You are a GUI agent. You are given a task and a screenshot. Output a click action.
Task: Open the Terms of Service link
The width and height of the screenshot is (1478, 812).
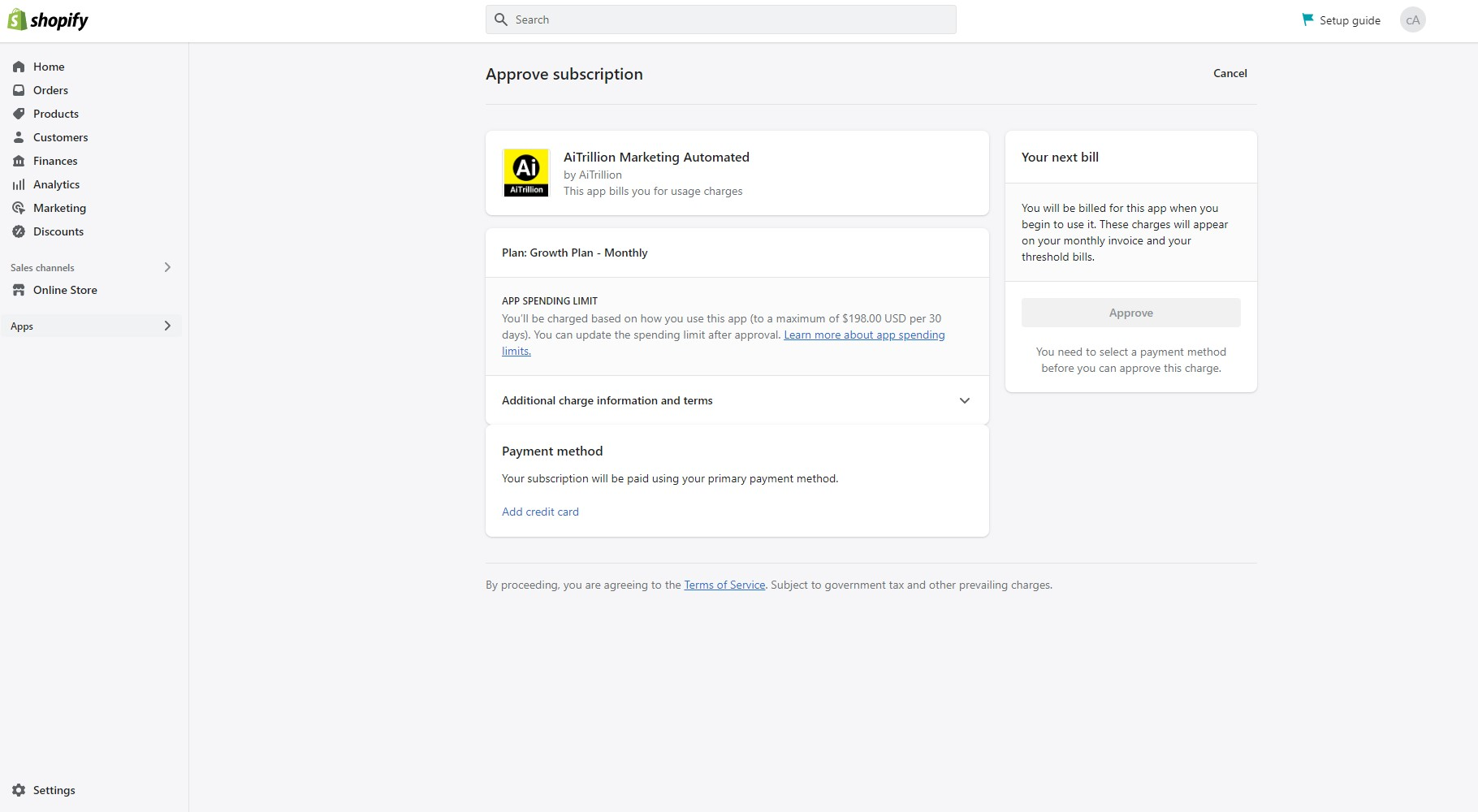[724, 585]
